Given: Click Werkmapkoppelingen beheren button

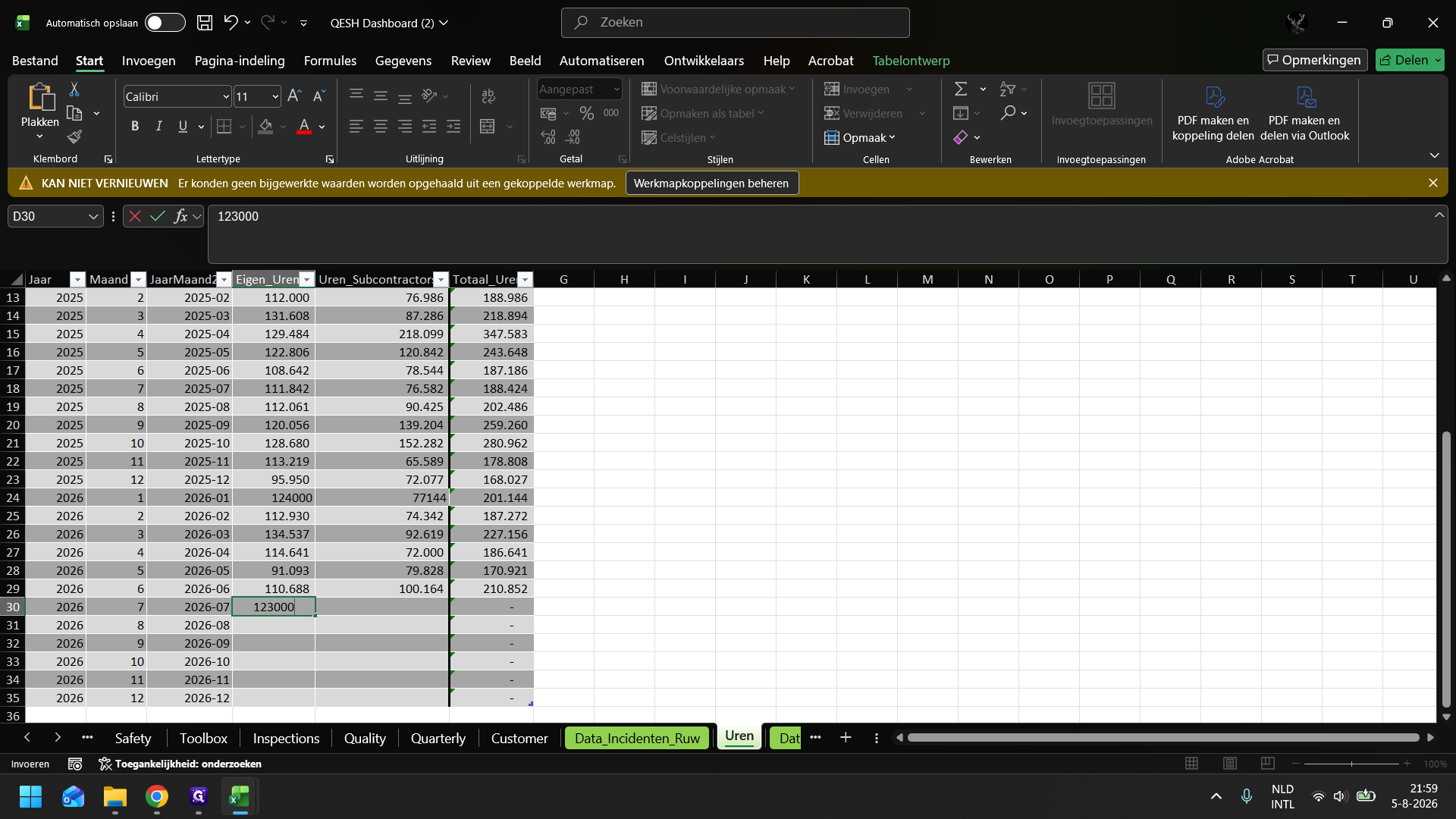Looking at the screenshot, I should pos(711,184).
